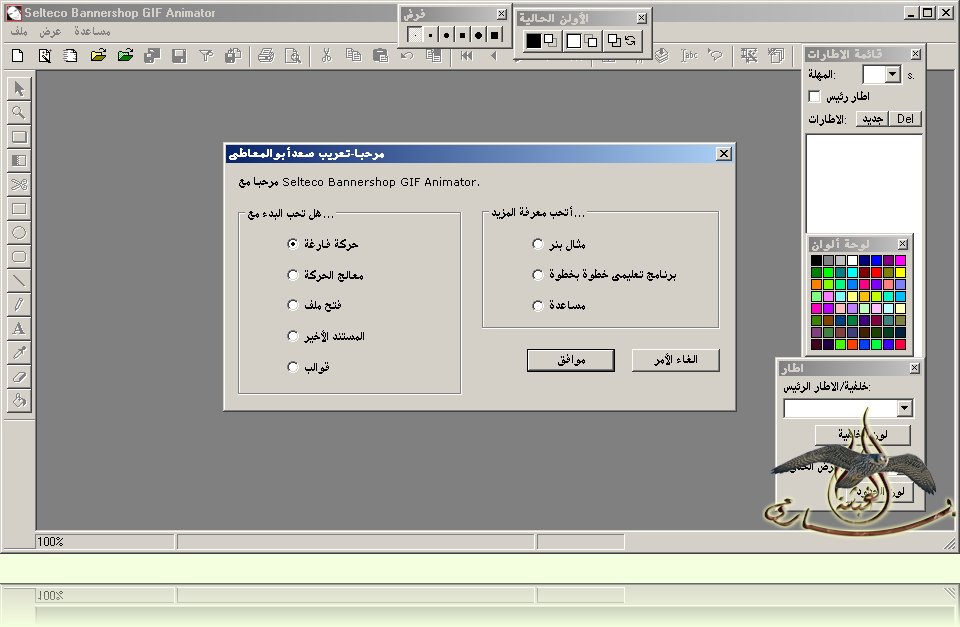The width and height of the screenshot is (960, 627).
Task: Create a new blank document from toolbar
Action: pos(18,56)
